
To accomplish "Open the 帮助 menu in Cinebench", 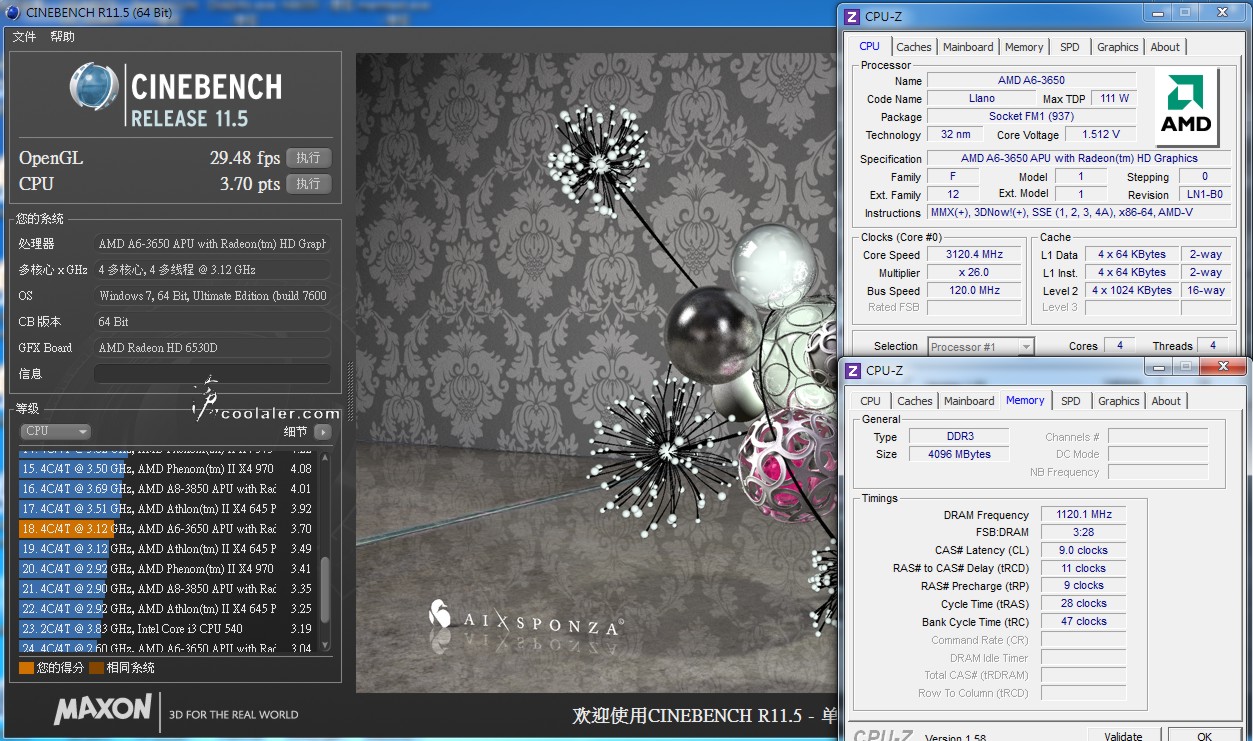I will (62, 37).
